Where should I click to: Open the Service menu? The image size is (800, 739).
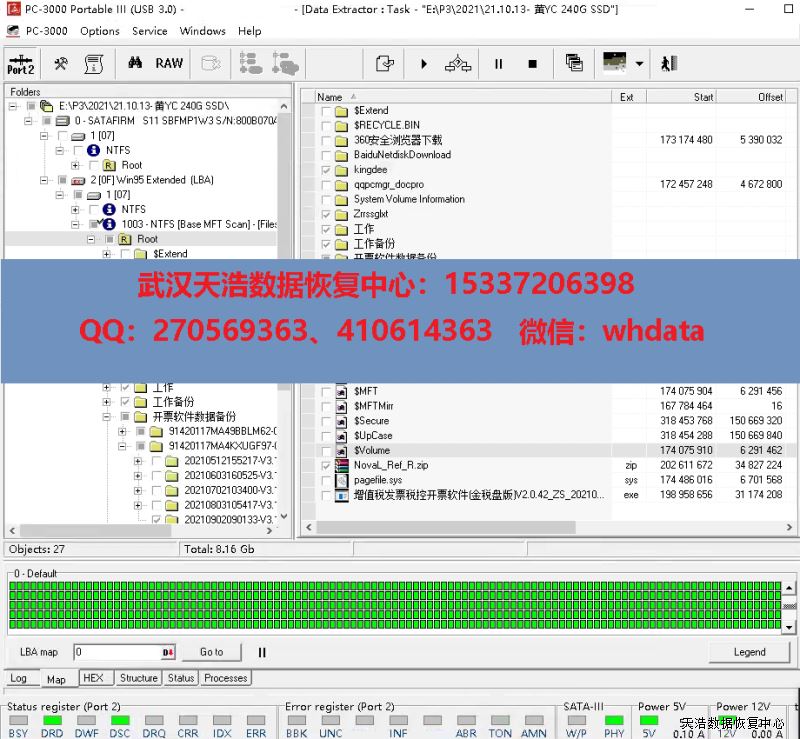tap(149, 31)
